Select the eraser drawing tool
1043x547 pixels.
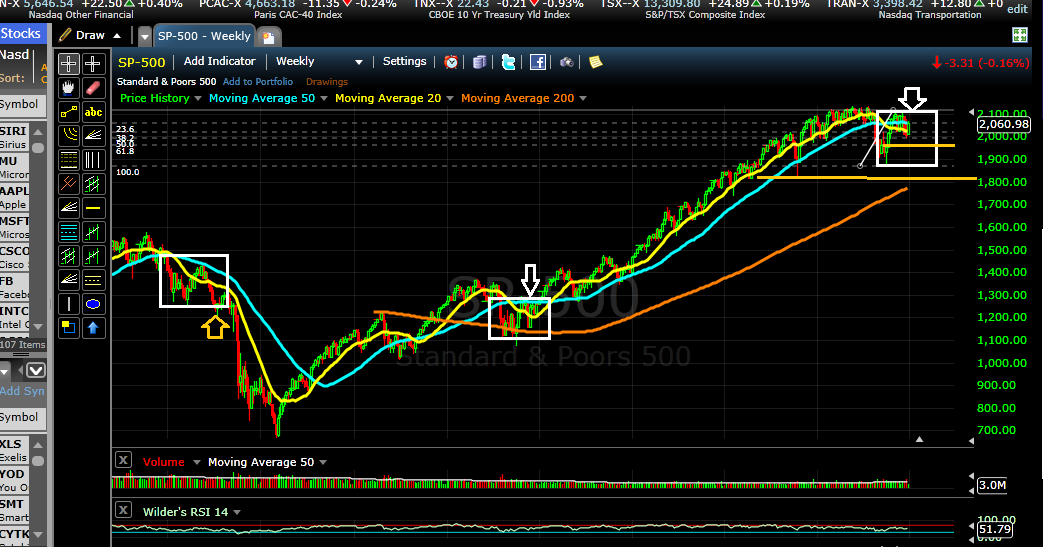click(93, 88)
